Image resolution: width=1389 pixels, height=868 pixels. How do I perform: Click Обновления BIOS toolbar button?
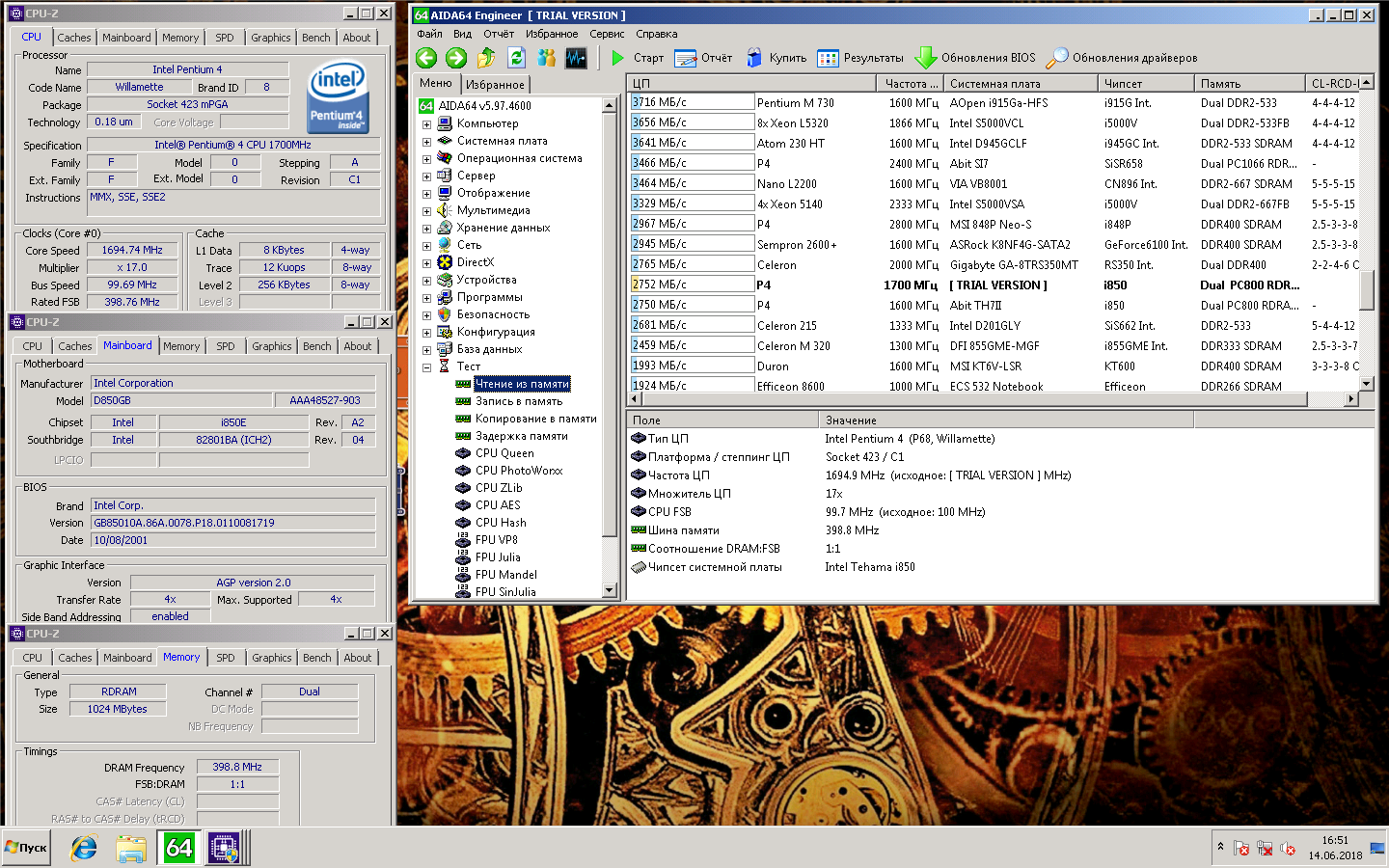[x=975, y=58]
